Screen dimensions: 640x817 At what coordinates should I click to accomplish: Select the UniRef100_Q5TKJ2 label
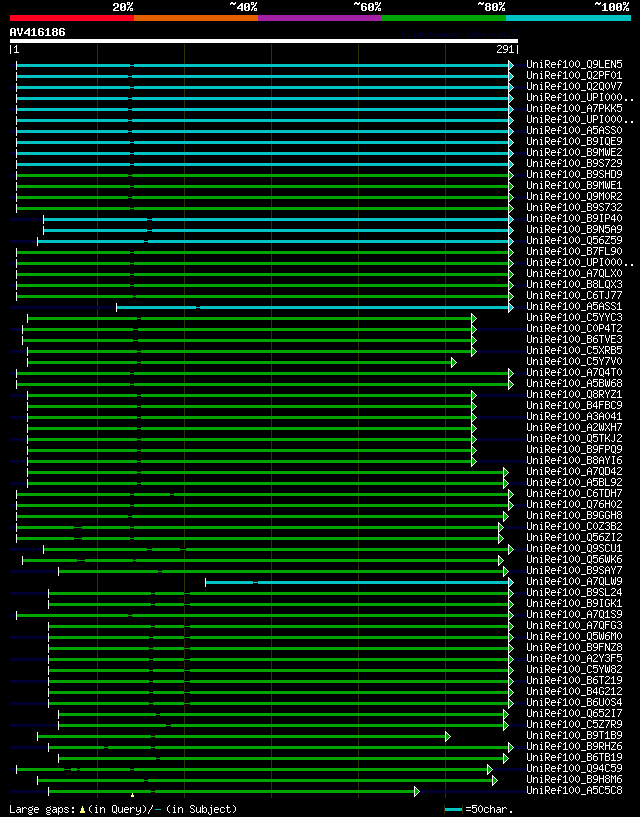click(x=574, y=438)
